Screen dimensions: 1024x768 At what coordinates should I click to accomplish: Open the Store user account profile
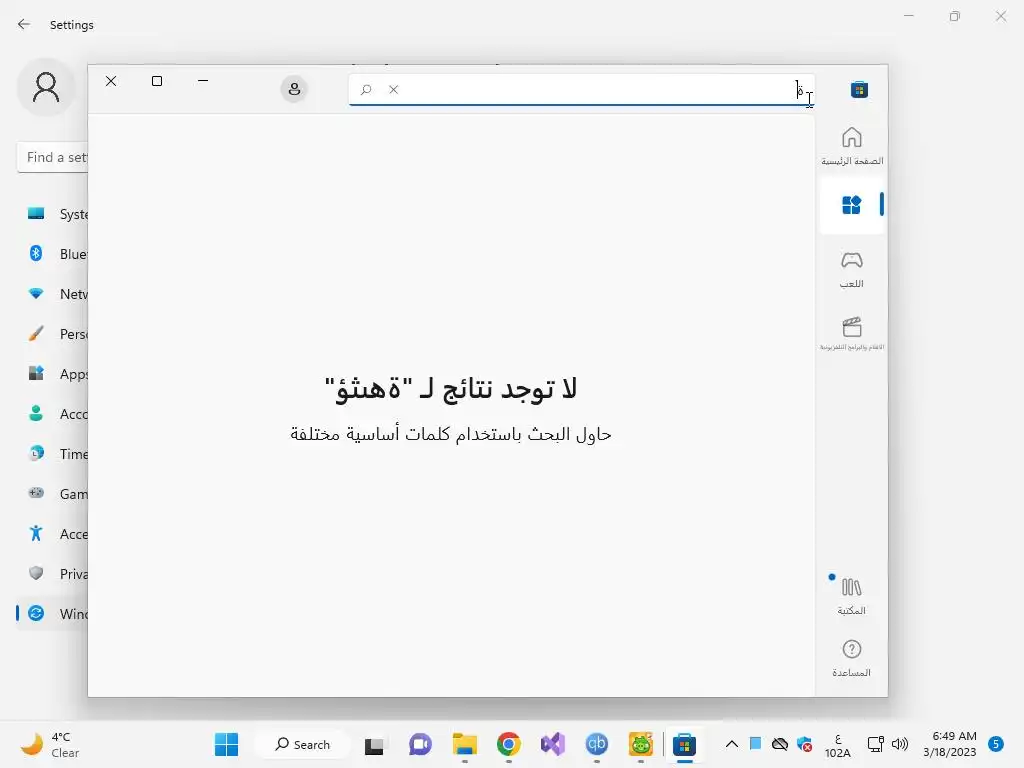(x=295, y=89)
